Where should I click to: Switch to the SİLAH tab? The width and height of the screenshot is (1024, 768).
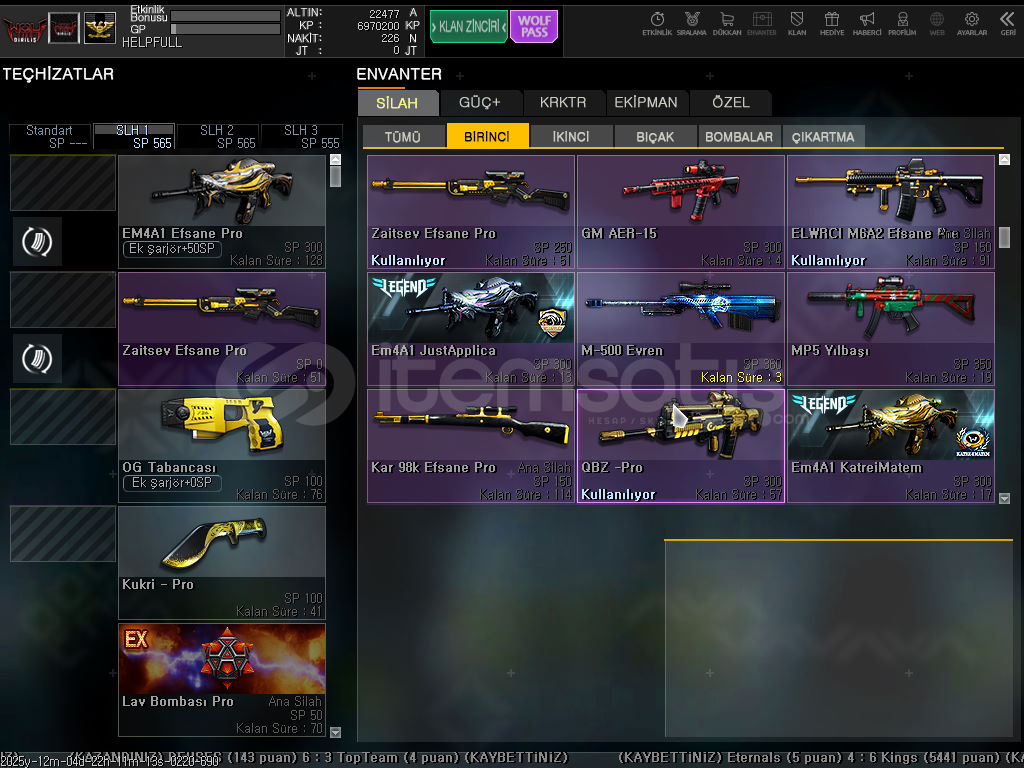click(397, 103)
